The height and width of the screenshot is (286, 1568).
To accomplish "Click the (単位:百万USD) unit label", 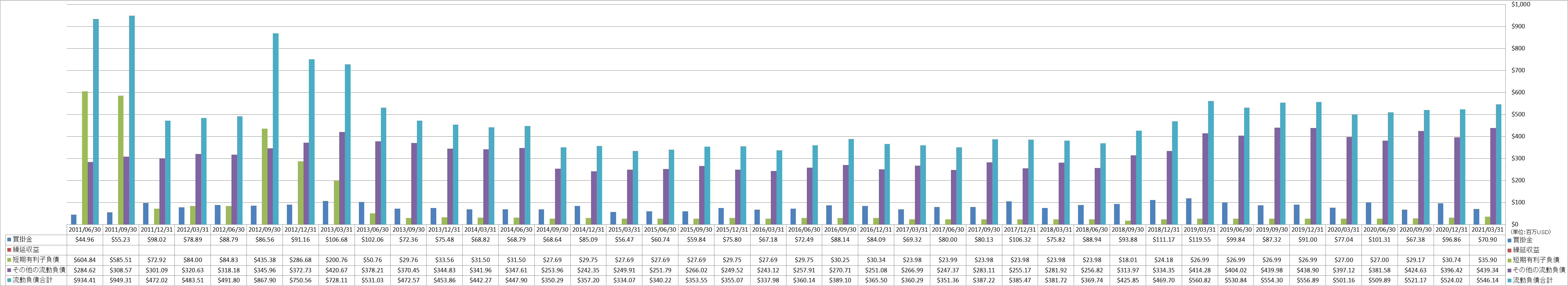I will 1530,232.
